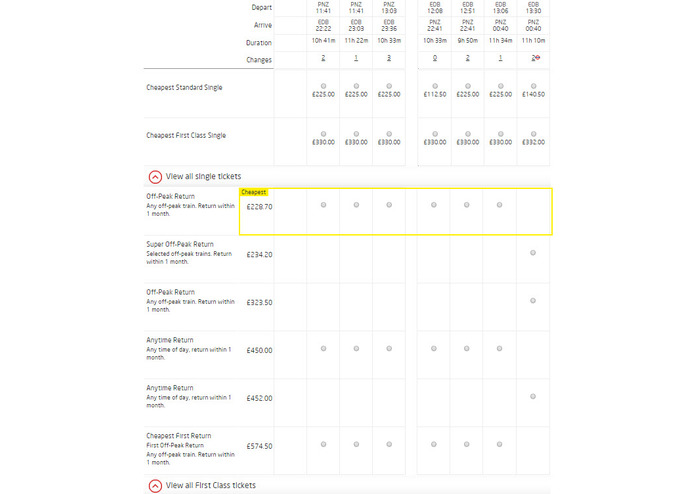The image size is (695, 494).
Task: Open changes link '2' for 9h 50m journey
Action: tap(468, 58)
